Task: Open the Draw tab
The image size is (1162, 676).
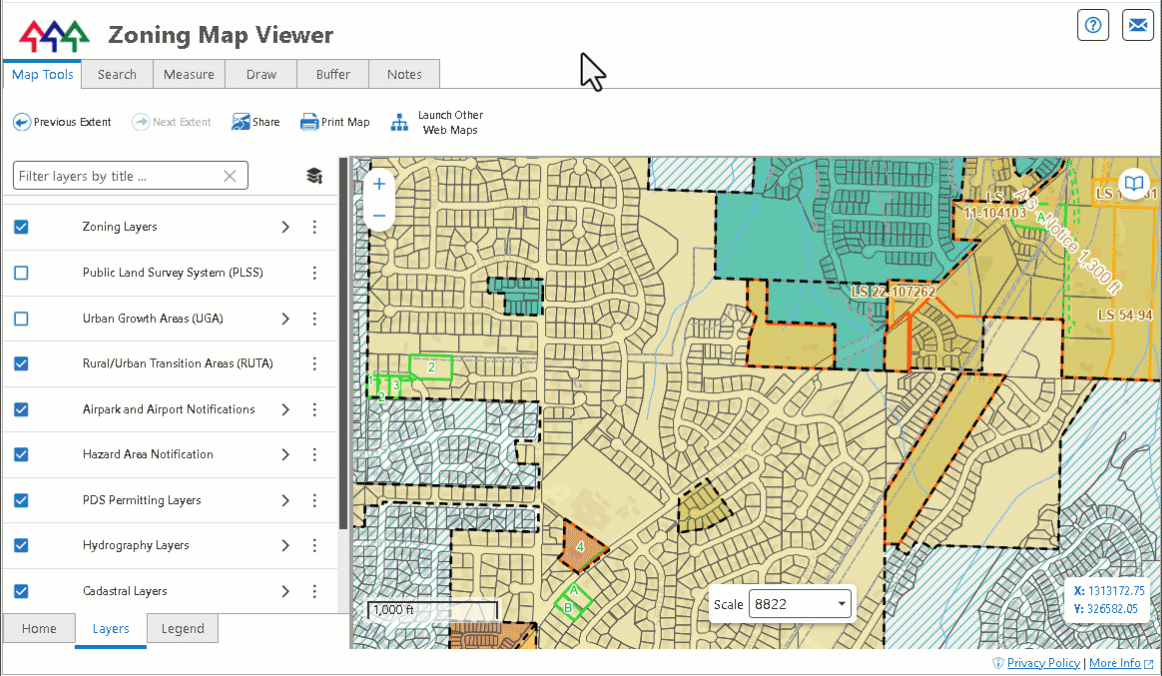Action: (261, 74)
